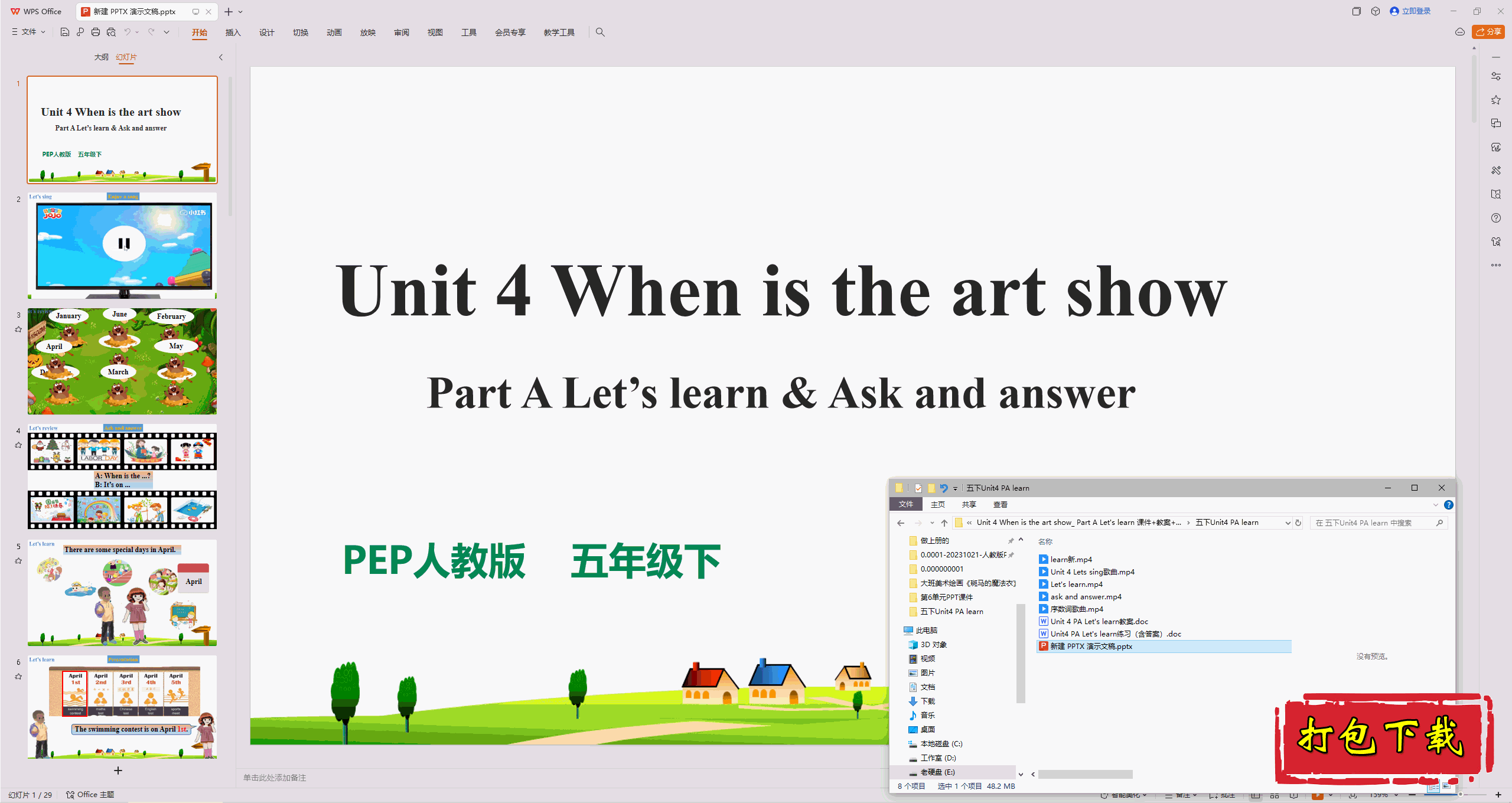Viewport: 1512px width, 803px height.
Task: Open the 插入 ribbon tab
Action: point(233,32)
